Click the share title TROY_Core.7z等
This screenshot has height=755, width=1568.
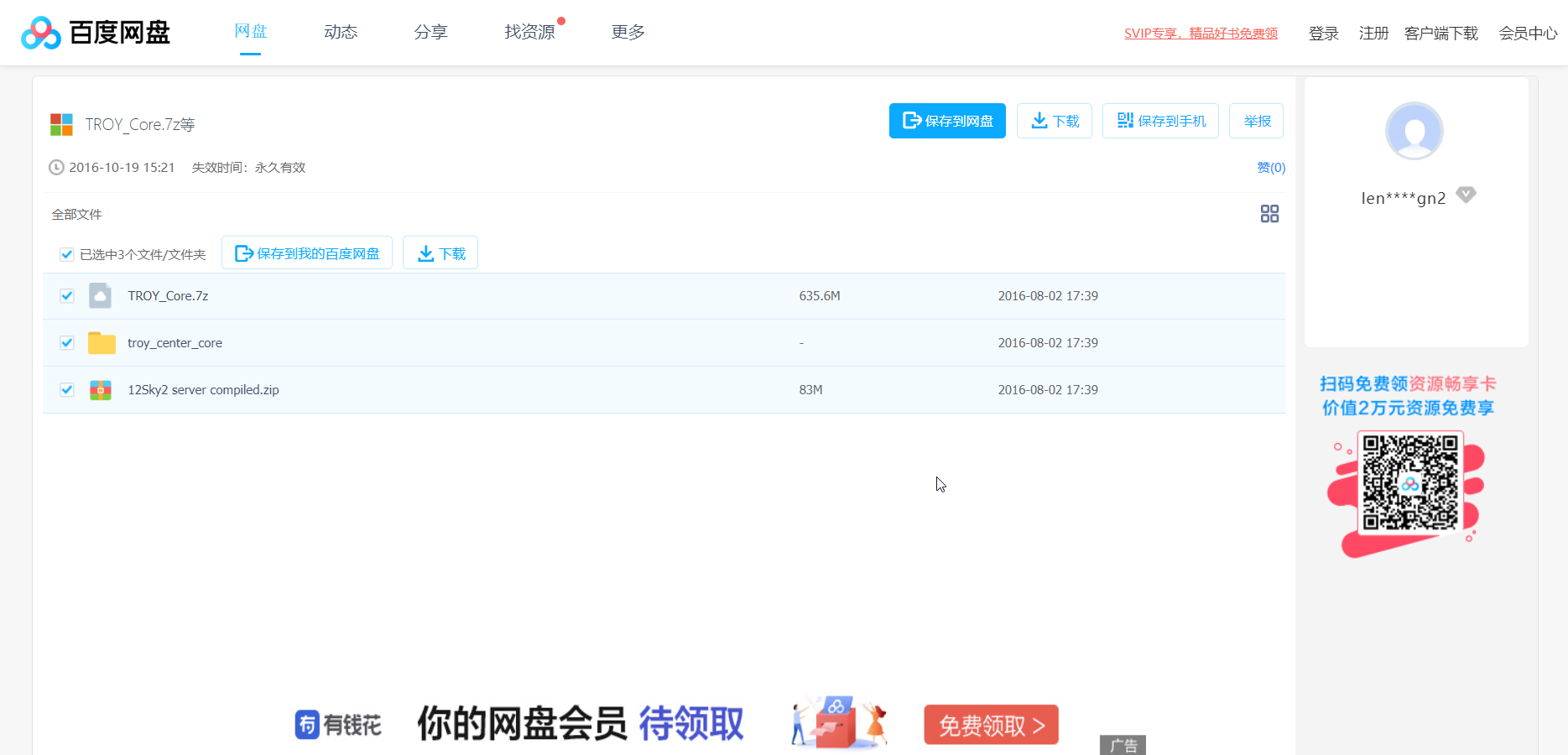pos(139,124)
